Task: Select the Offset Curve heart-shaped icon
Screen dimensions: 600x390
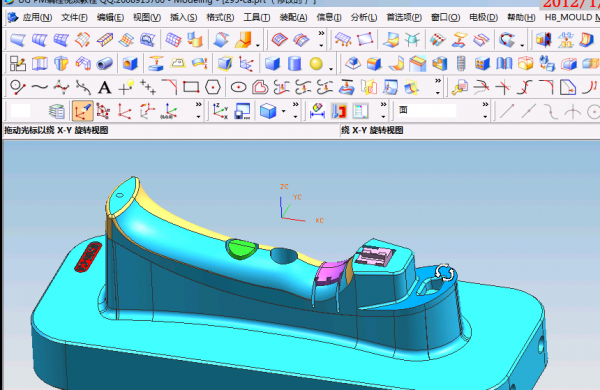Action: (260, 87)
